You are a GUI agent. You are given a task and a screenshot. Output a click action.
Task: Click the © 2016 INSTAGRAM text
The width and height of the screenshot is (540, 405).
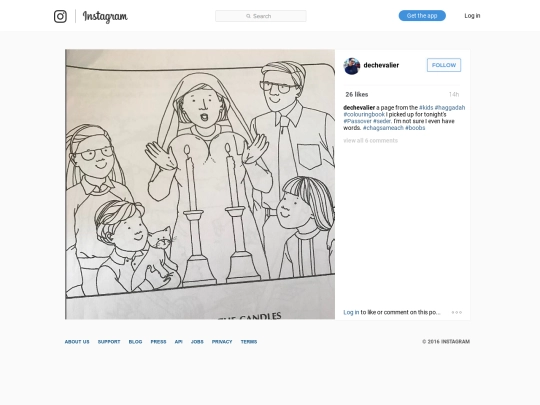point(446,342)
